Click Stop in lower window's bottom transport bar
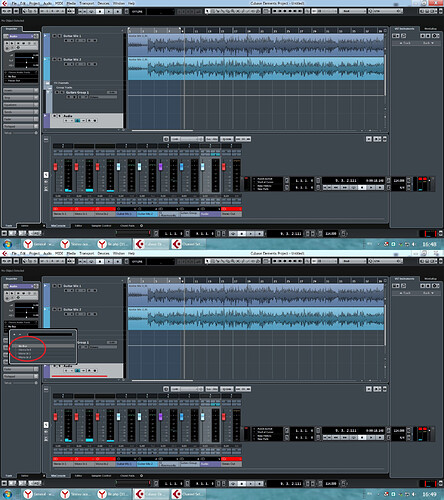Image resolution: width=444 pixels, height=500 pixels. [242, 484]
